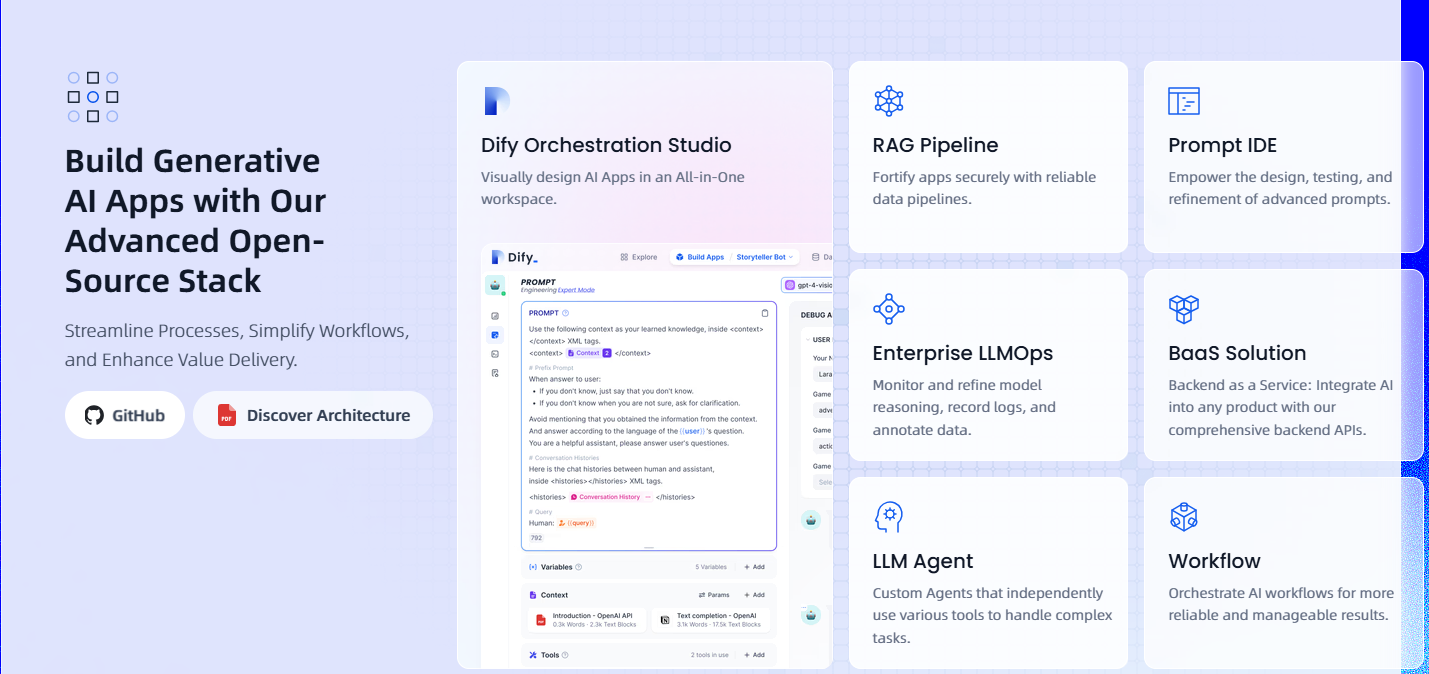Click the Dify Orchestration Studio title
1429x674 pixels.
pos(606,145)
